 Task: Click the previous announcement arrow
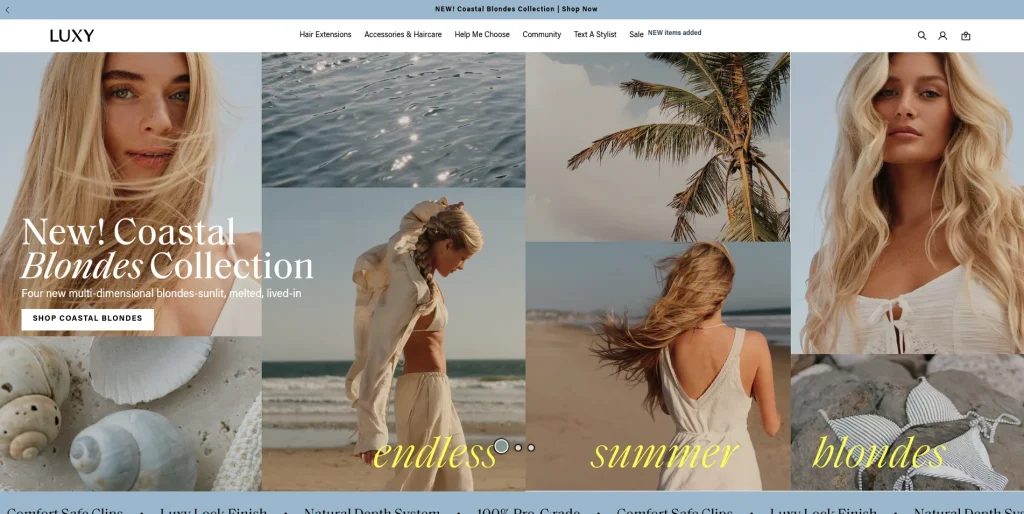click(x=7, y=10)
